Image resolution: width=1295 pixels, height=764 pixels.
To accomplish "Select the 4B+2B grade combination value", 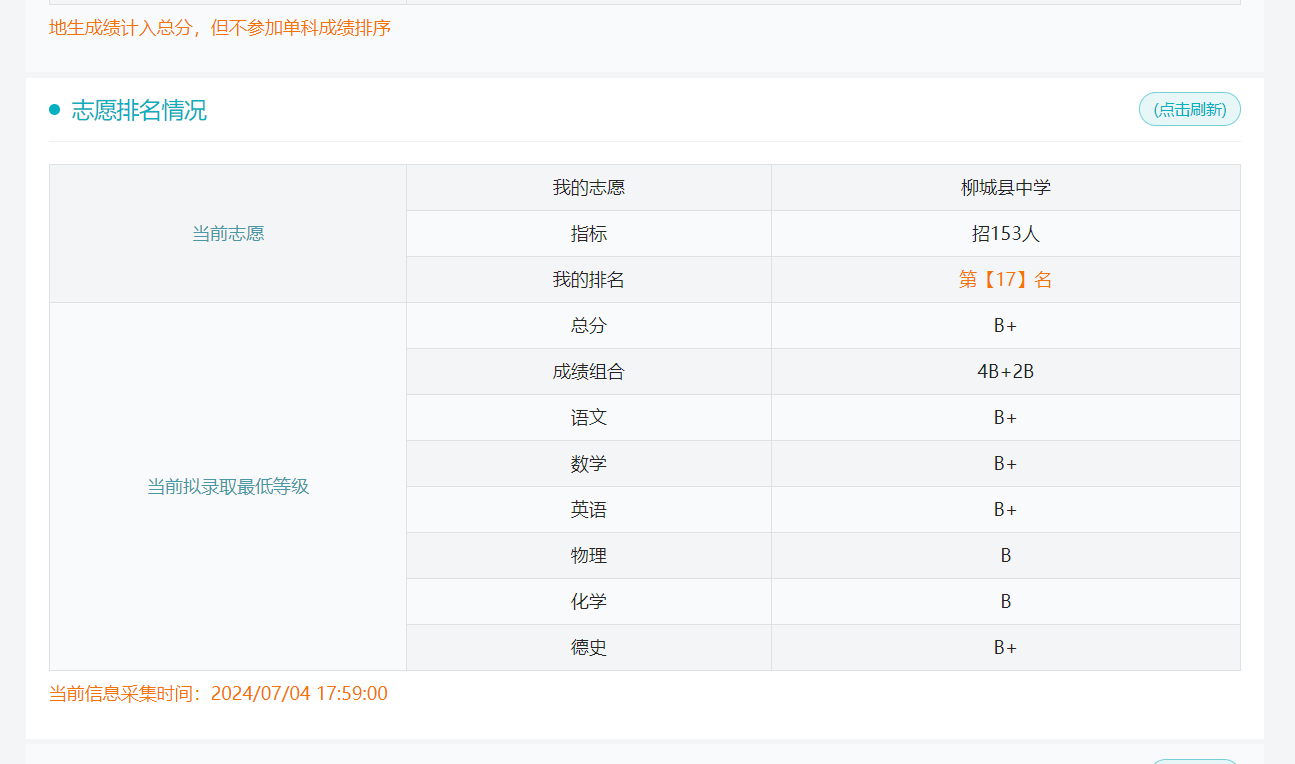I will [1005, 372].
